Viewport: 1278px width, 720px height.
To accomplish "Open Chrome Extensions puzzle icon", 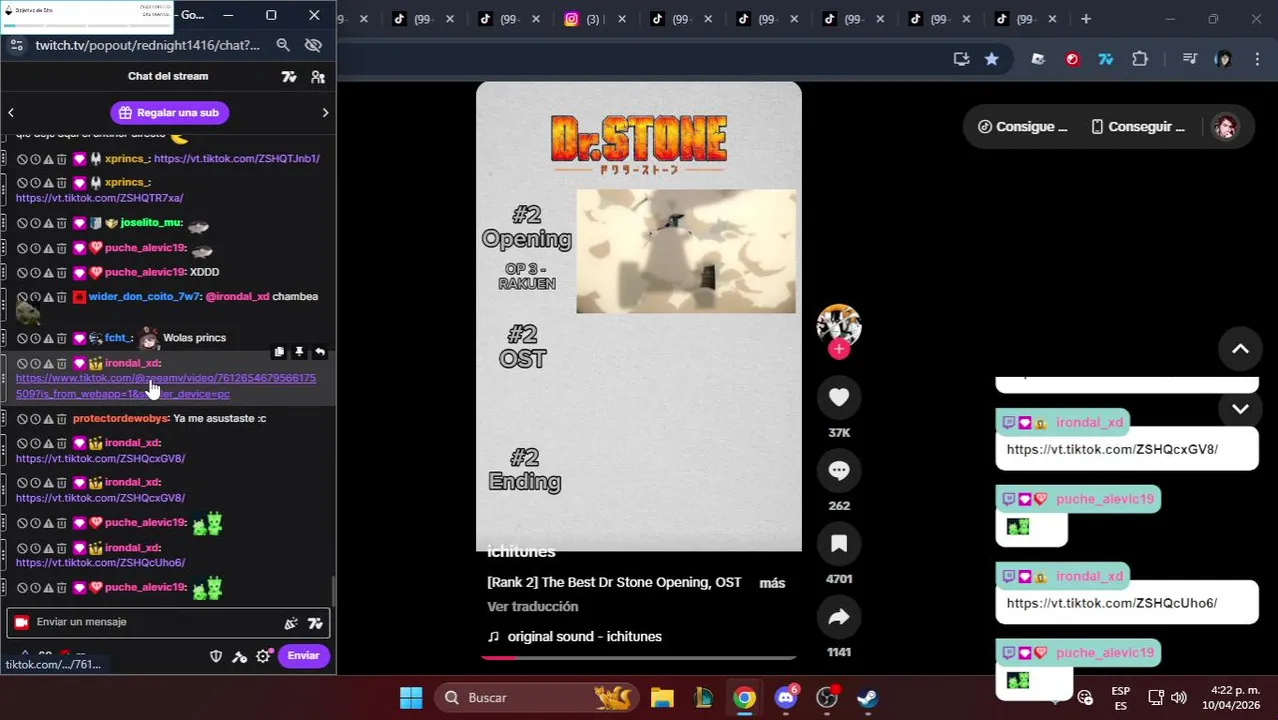I will (1140, 59).
